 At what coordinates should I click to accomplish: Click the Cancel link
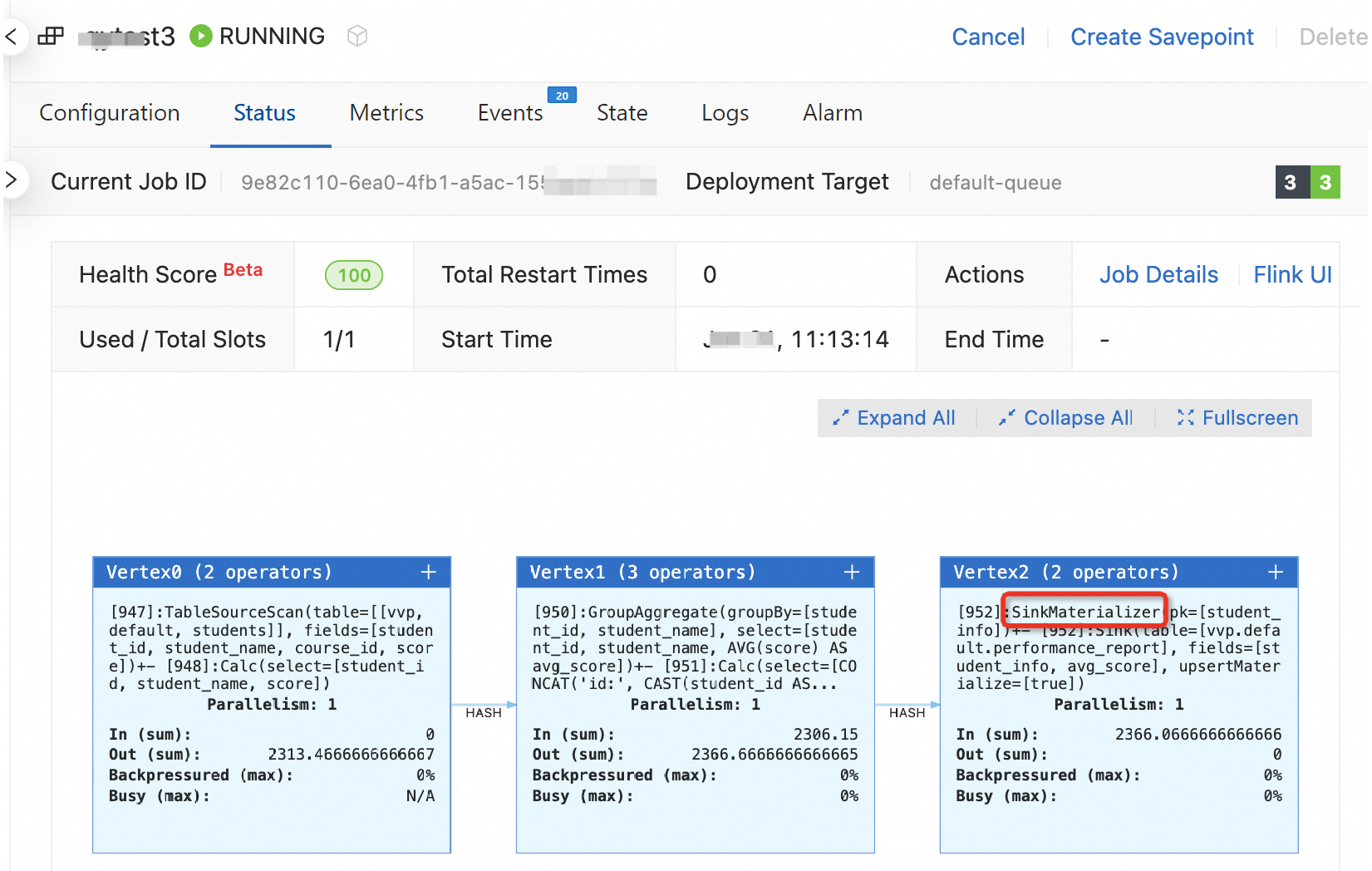click(x=988, y=37)
